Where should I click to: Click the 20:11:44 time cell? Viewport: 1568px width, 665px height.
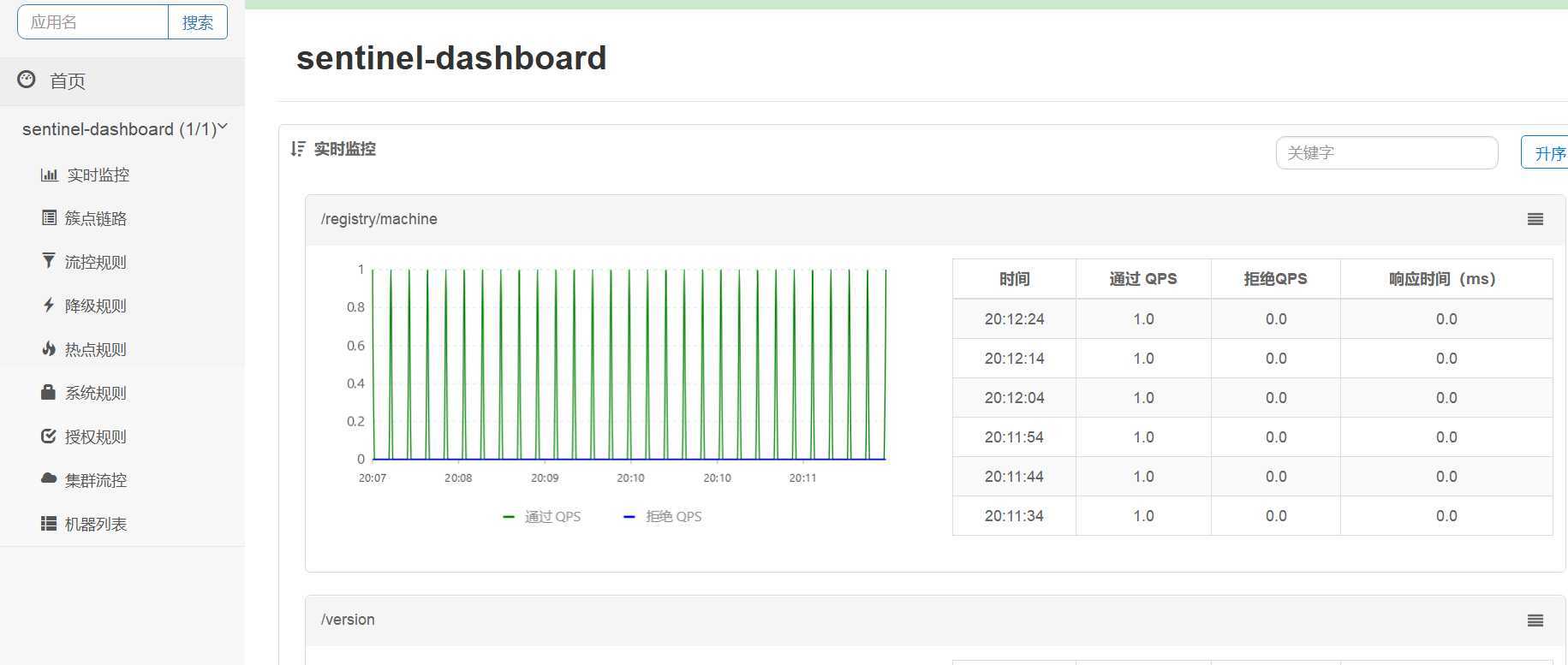tap(1014, 477)
